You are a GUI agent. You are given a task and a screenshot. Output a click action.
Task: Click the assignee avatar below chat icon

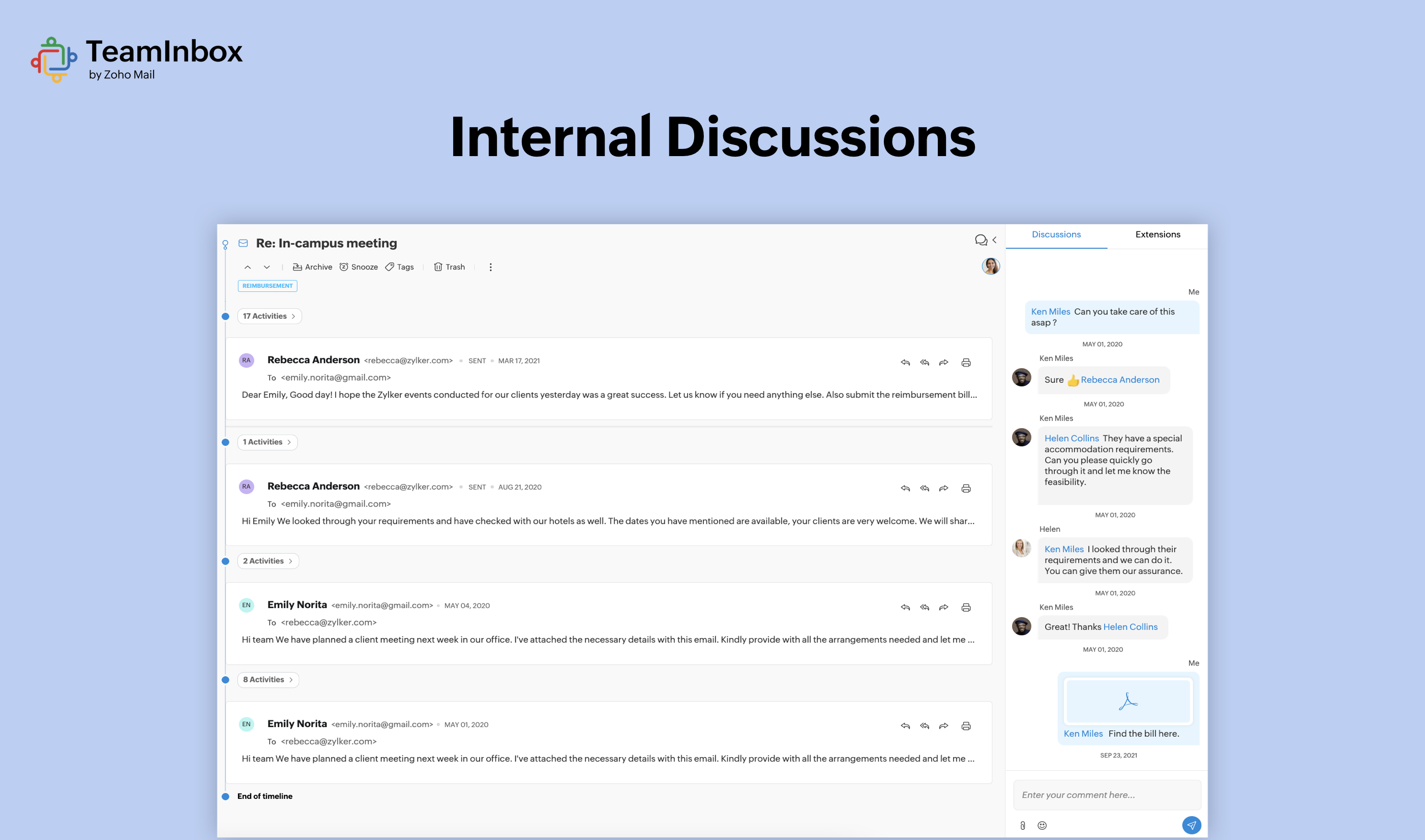click(x=990, y=266)
